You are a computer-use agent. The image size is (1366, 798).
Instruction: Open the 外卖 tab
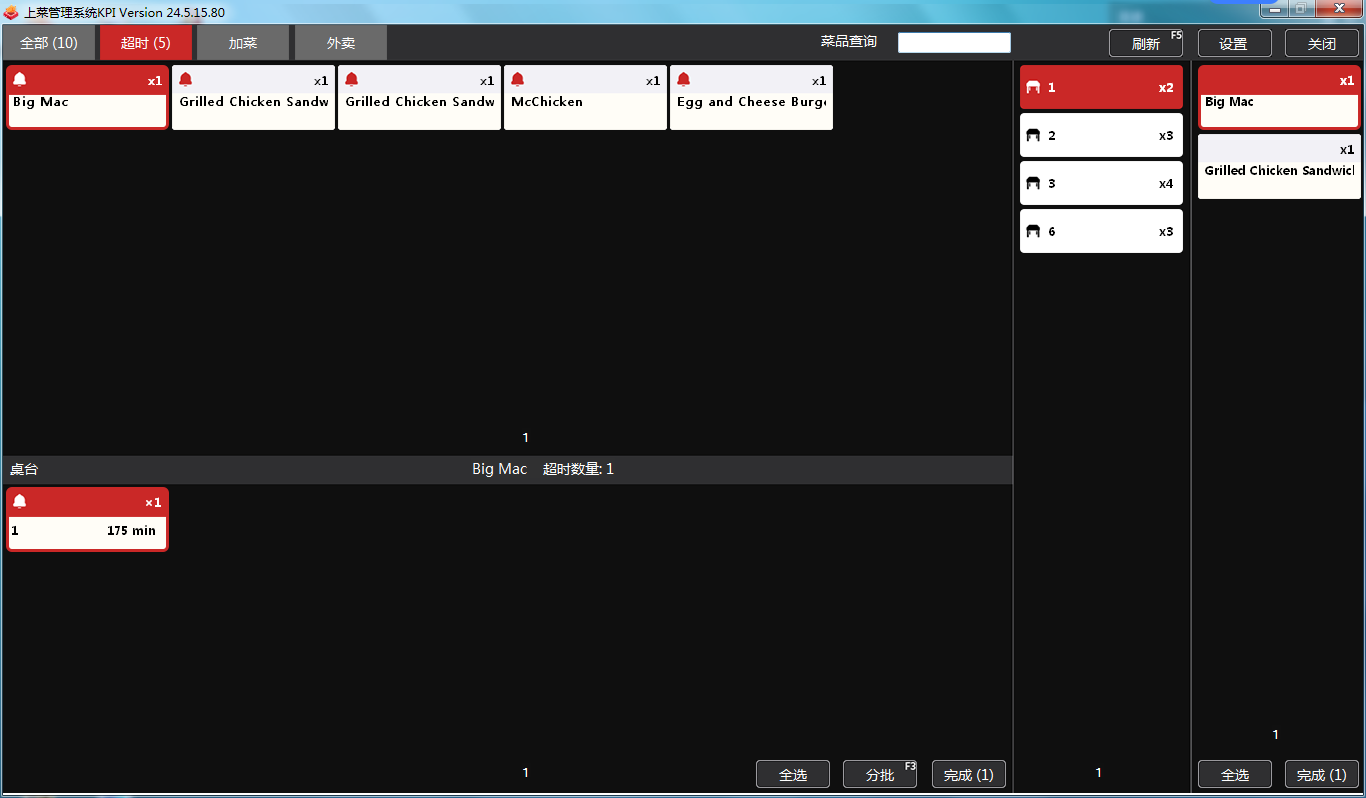pyautogui.click(x=341, y=43)
